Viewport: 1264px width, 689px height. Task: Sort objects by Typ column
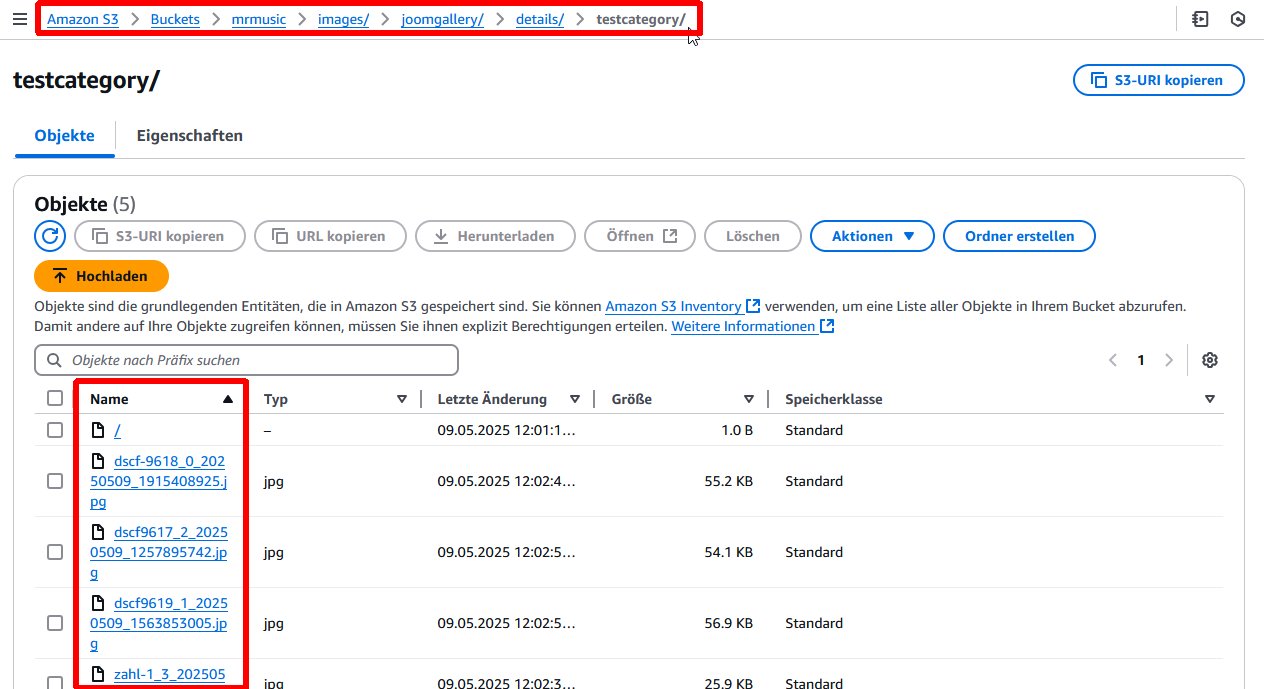coord(402,399)
